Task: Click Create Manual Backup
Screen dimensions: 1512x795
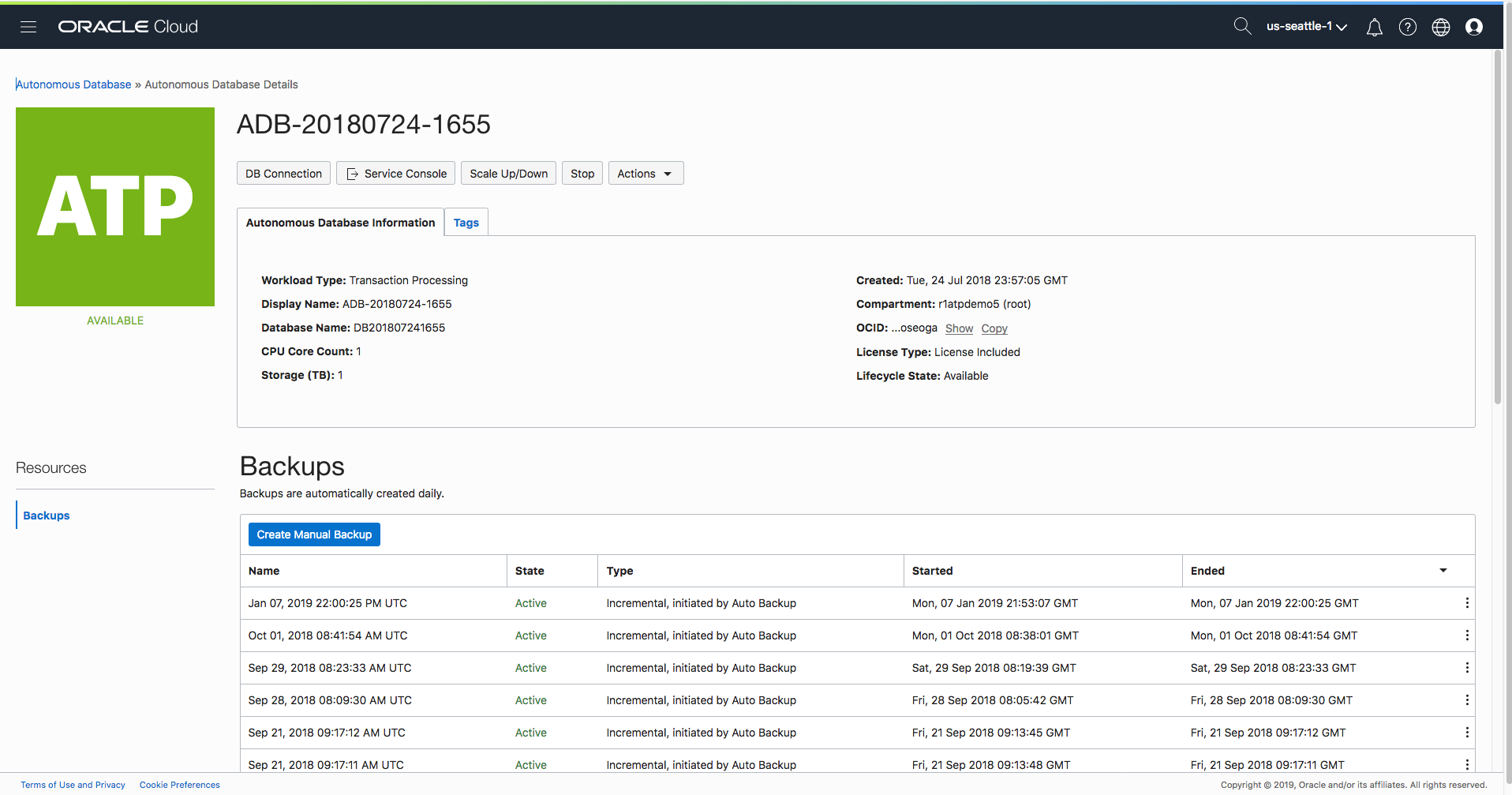Action: click(x=314, y=534)
